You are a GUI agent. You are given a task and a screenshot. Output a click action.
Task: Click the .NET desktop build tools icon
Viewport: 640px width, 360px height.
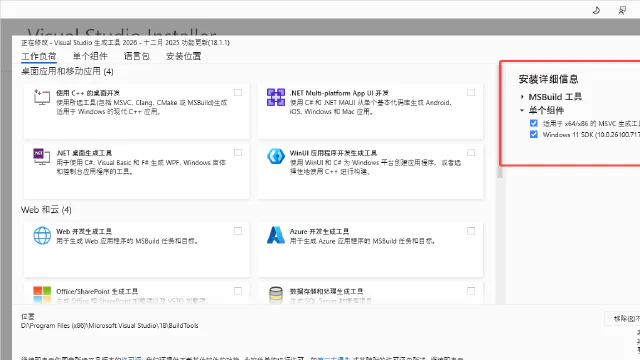[x=42, y=157]
